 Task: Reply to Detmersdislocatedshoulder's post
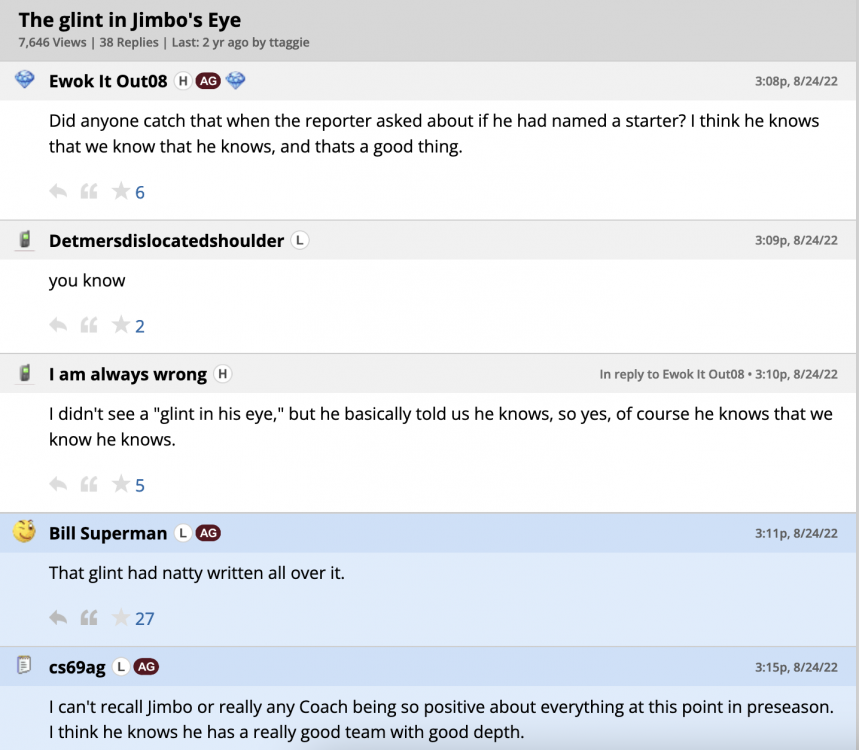[x=58, y=325]
